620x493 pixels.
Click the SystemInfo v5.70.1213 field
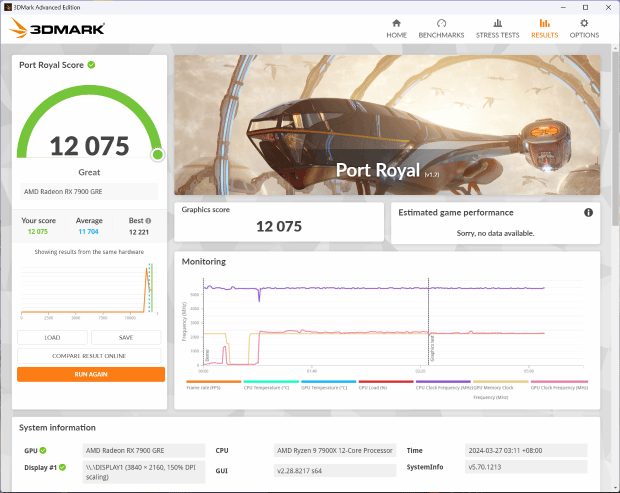pyautogui.click(x=526, y=467)
